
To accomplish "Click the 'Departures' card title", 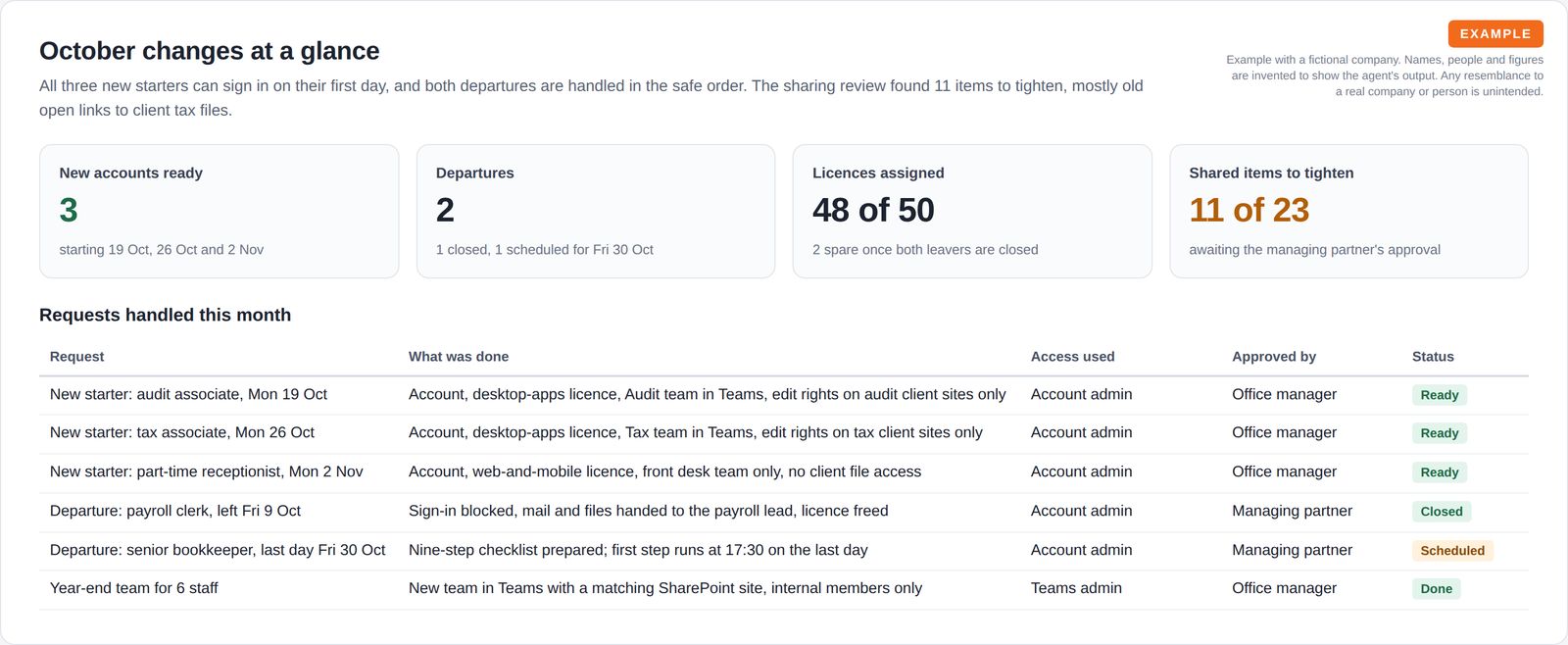I will (474, 173).
